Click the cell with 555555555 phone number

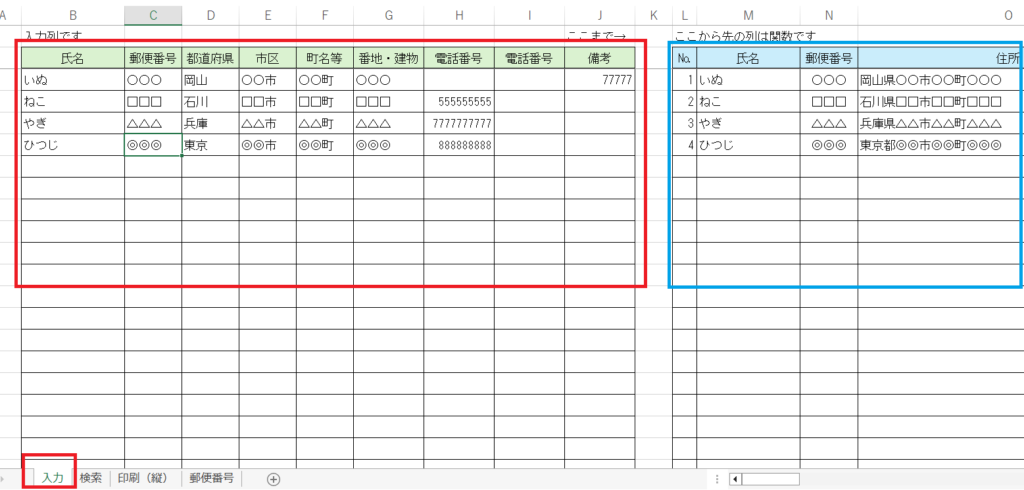[458, 102]
